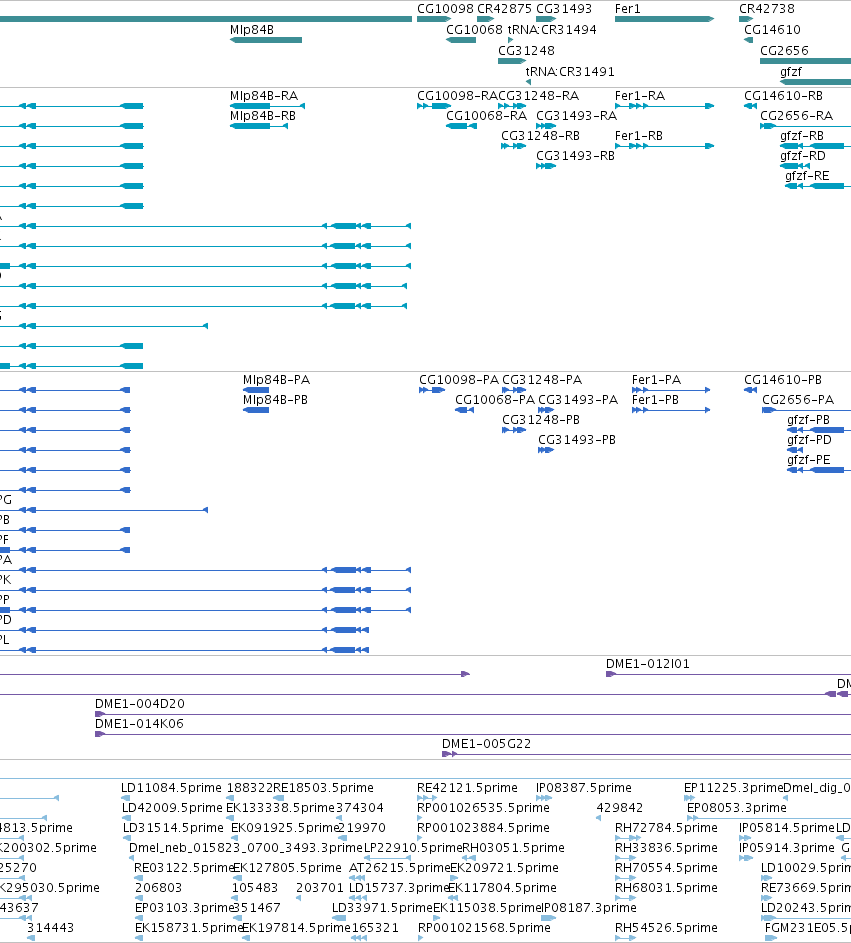This screenshot has height=943, width=851.
Task: Select the CG10068 gene label
Action: [x=474, y=29]
